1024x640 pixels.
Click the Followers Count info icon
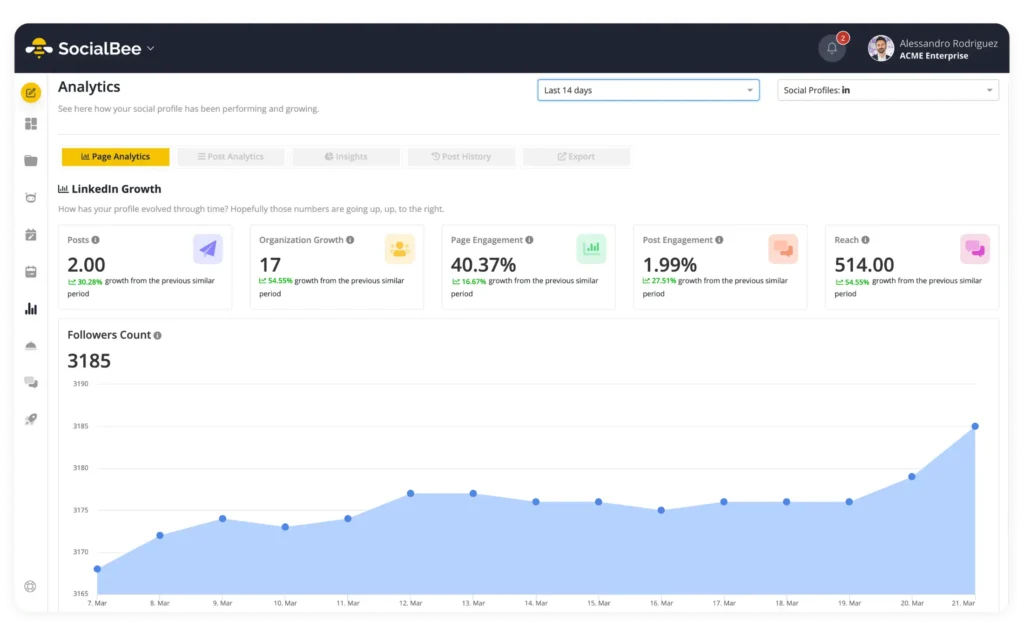tap(157, 336)
